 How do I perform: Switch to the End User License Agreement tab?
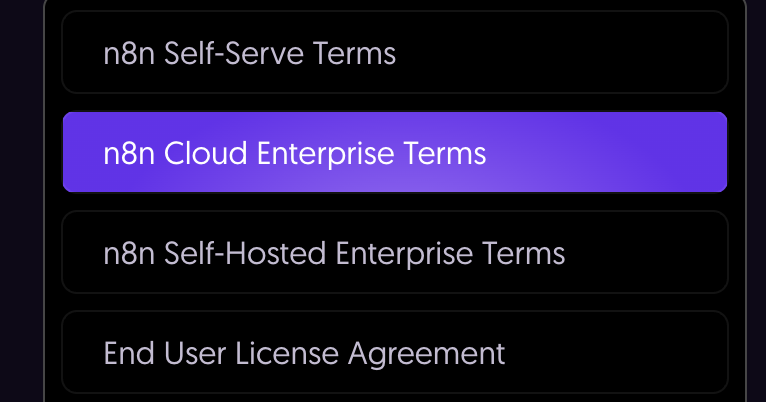point(394,353)
